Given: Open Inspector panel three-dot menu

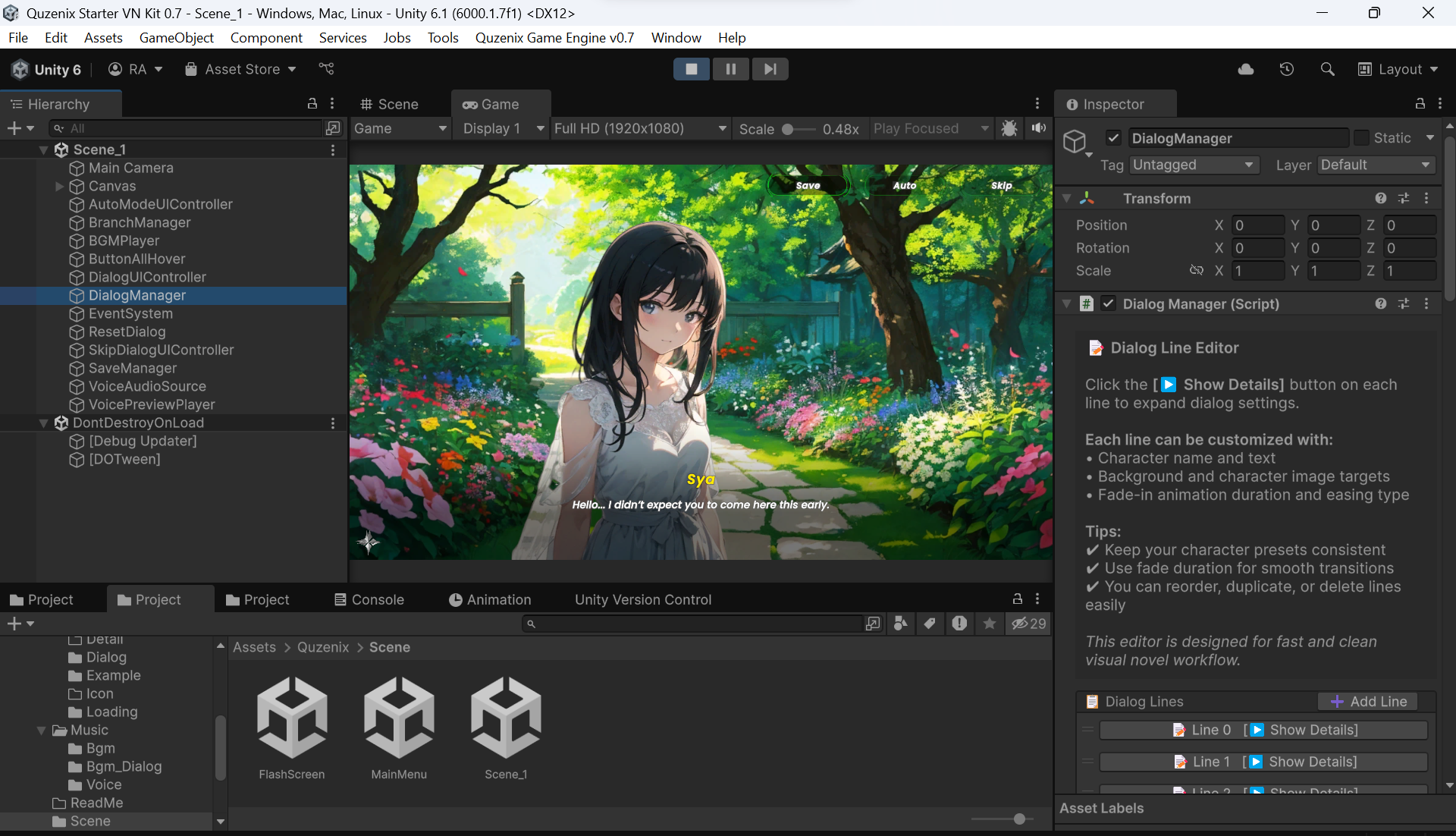Looking at the screenshot, I should point(1440,103).
